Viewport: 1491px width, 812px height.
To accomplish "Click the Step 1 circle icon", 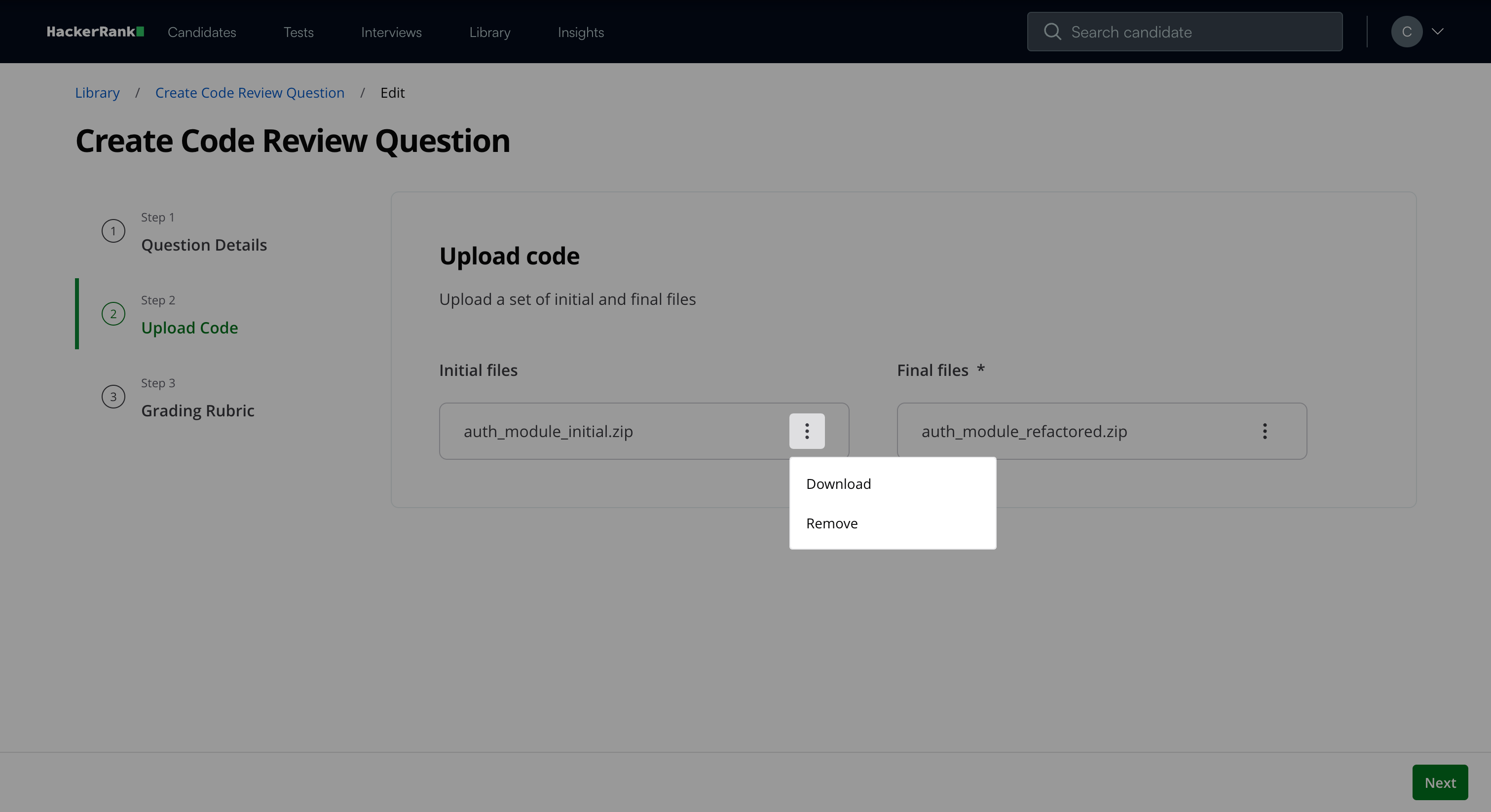I will [x=113, y=231].
